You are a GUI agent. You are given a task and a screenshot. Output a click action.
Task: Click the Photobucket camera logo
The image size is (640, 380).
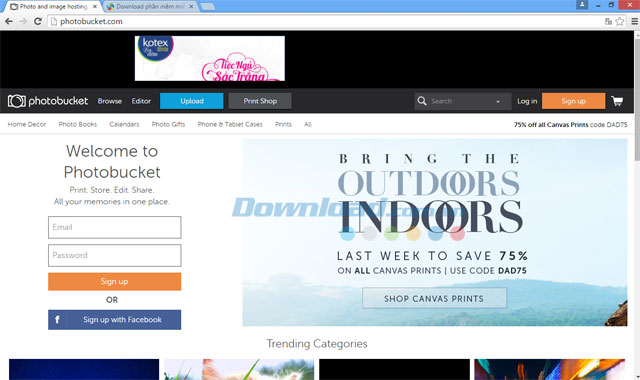click(17, 101)
